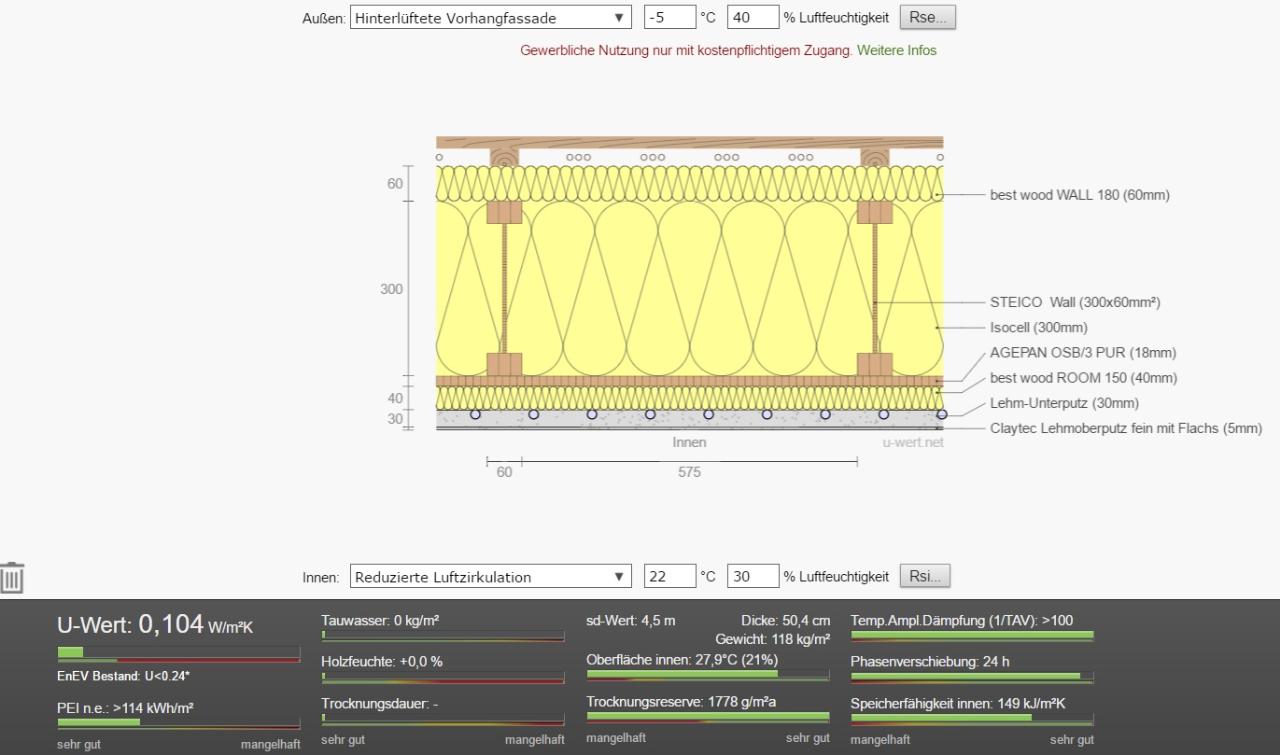Click the Tauwasser: 0 kg/m² text
Viewport: 1280px width, 755px height.
[x=380, y=621]
